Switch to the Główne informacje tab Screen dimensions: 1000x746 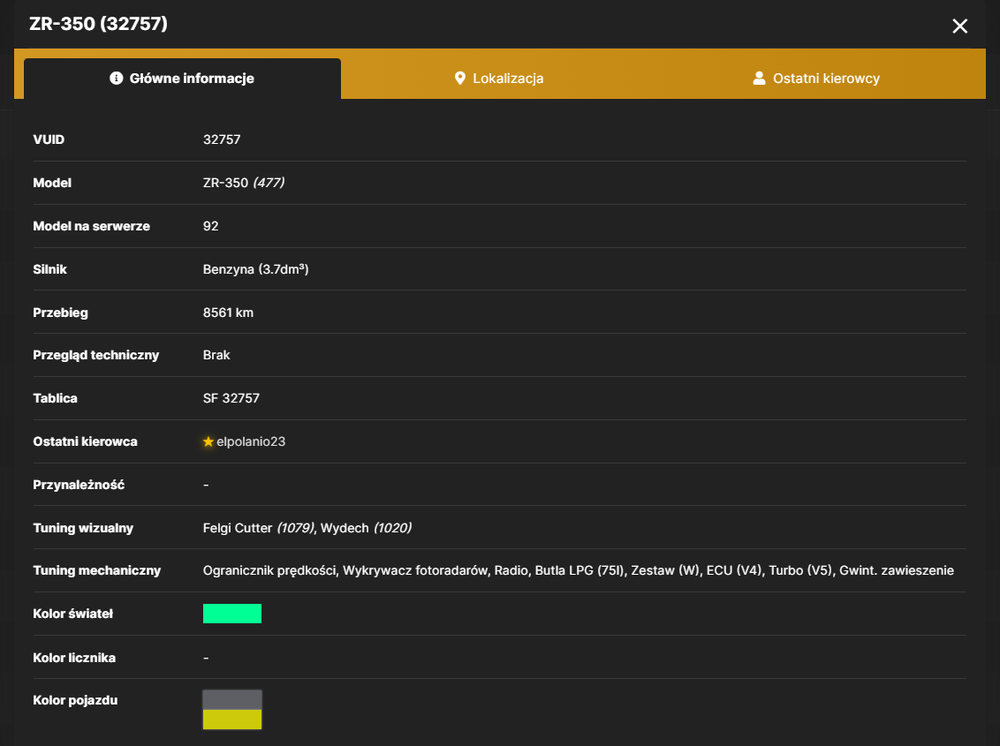pos(182,78)
